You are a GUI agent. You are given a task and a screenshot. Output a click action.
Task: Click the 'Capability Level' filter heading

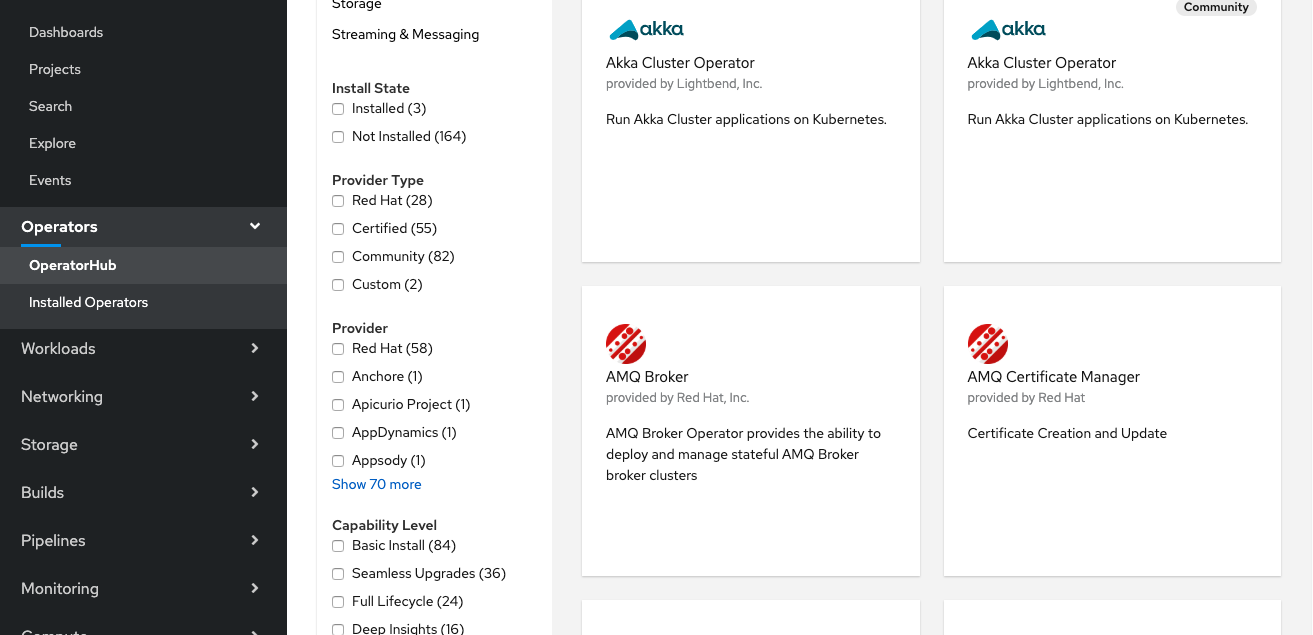click(x=385, y=526)
